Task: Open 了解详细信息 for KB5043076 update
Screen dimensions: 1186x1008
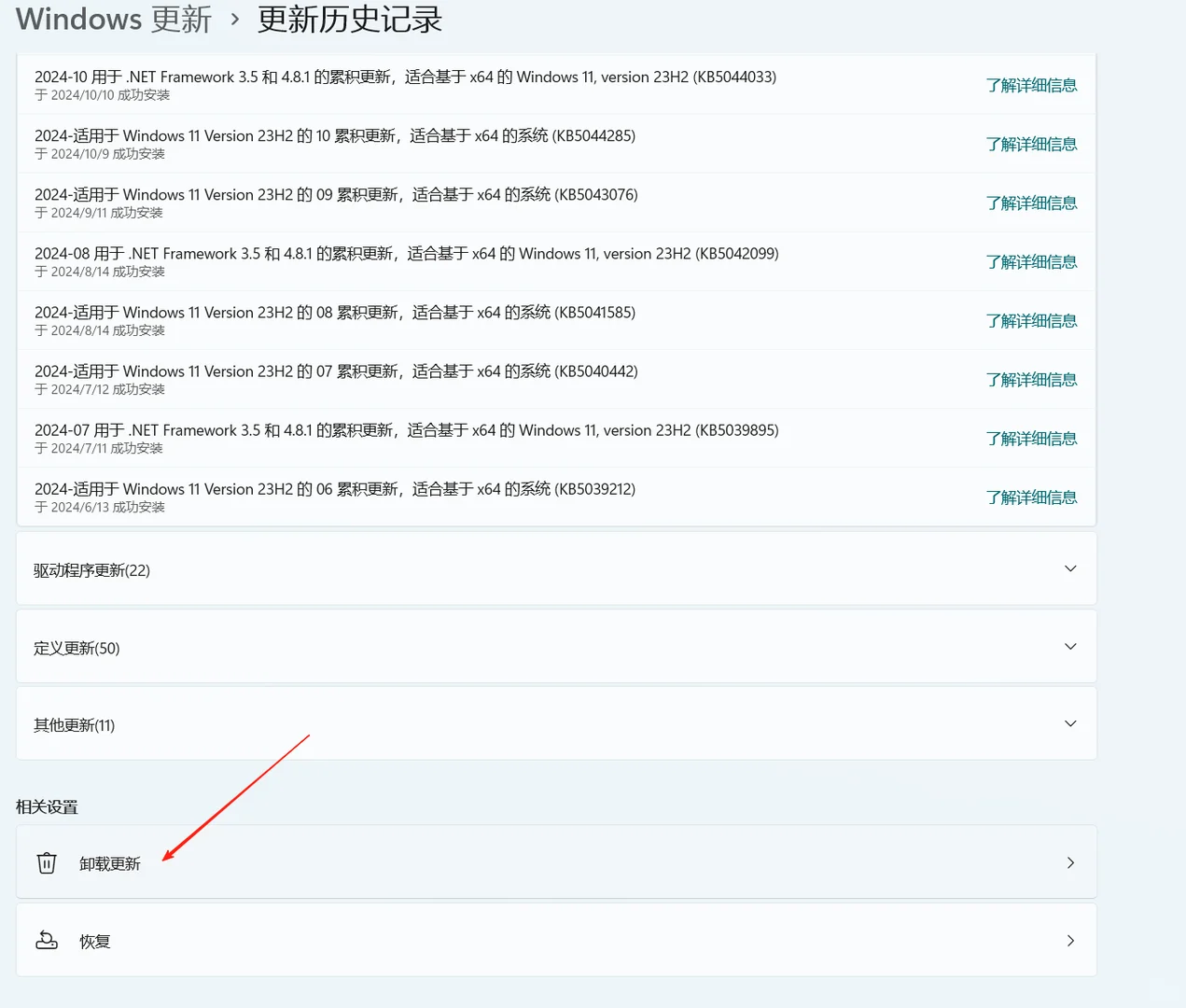Action: [1031, 203]
